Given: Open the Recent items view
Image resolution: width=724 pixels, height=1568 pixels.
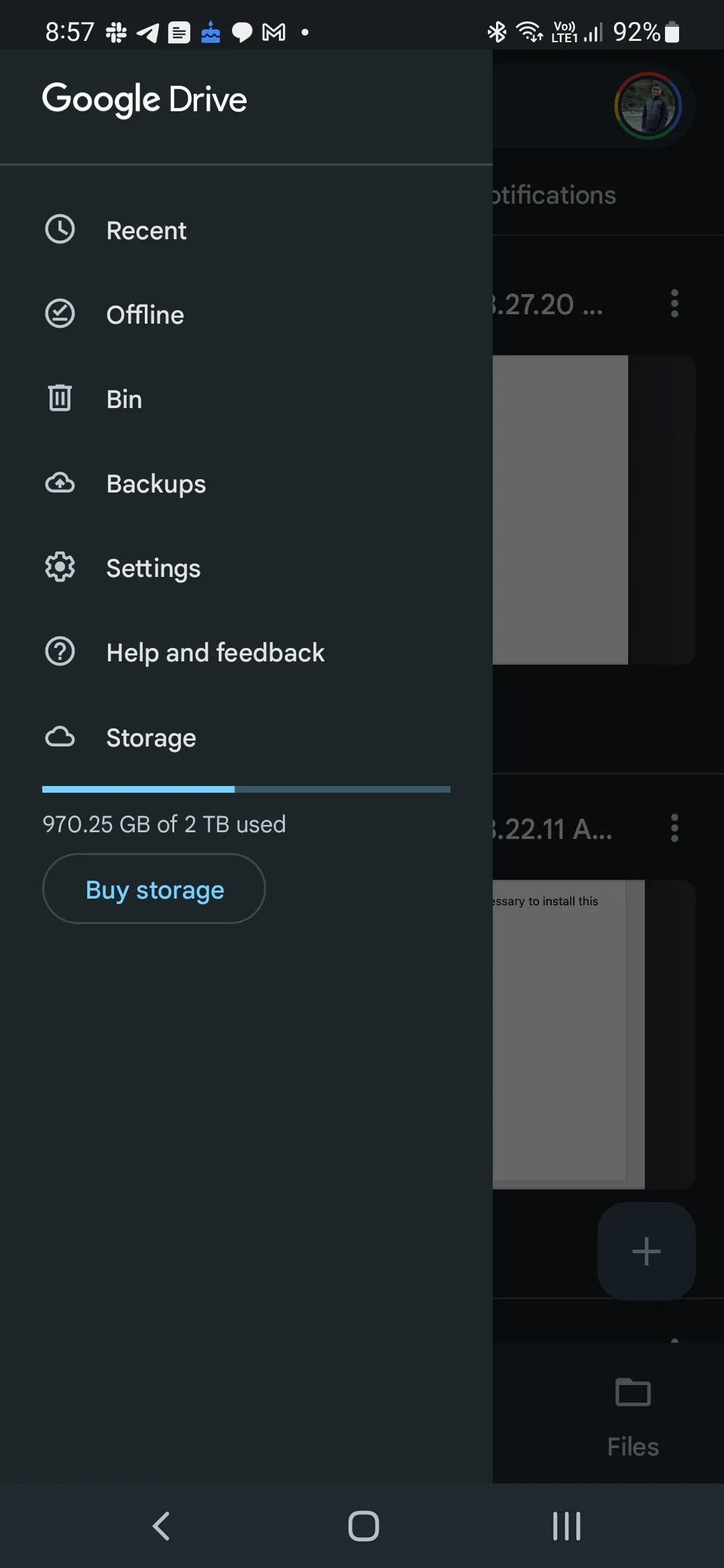Looking at the screenshot, I should click(146, 230).
